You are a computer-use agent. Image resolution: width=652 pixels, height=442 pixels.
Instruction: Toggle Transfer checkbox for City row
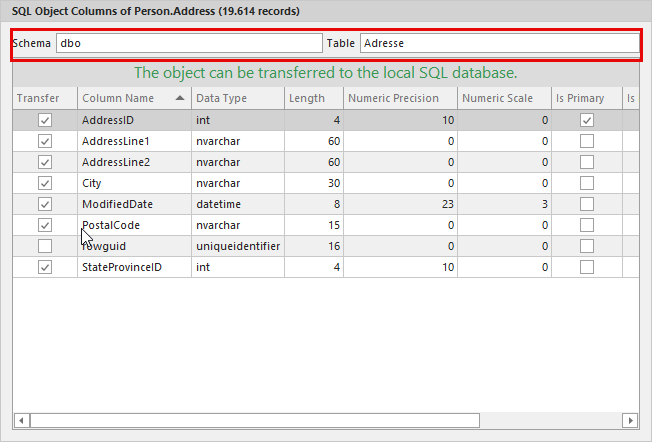pyautogui.click(x=45, y=183)
